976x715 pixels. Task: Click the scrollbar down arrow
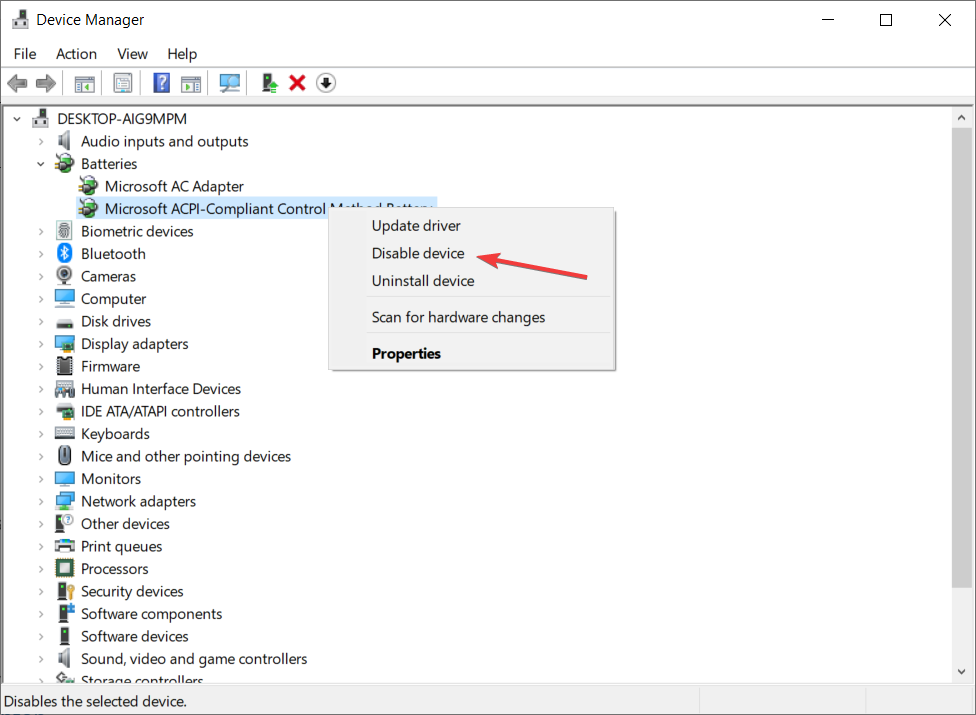click(x=961, y=671)
